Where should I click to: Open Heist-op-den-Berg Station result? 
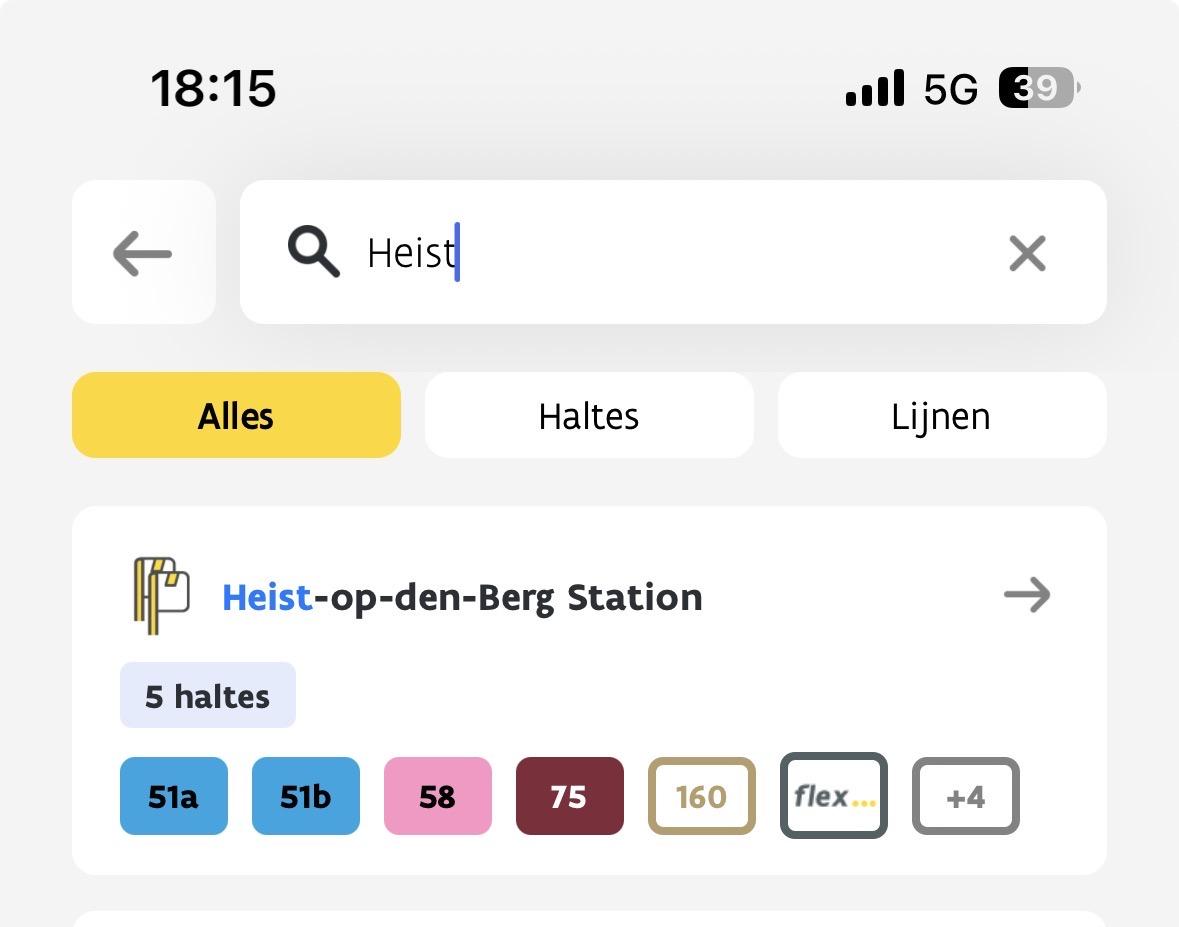[462, 597]
